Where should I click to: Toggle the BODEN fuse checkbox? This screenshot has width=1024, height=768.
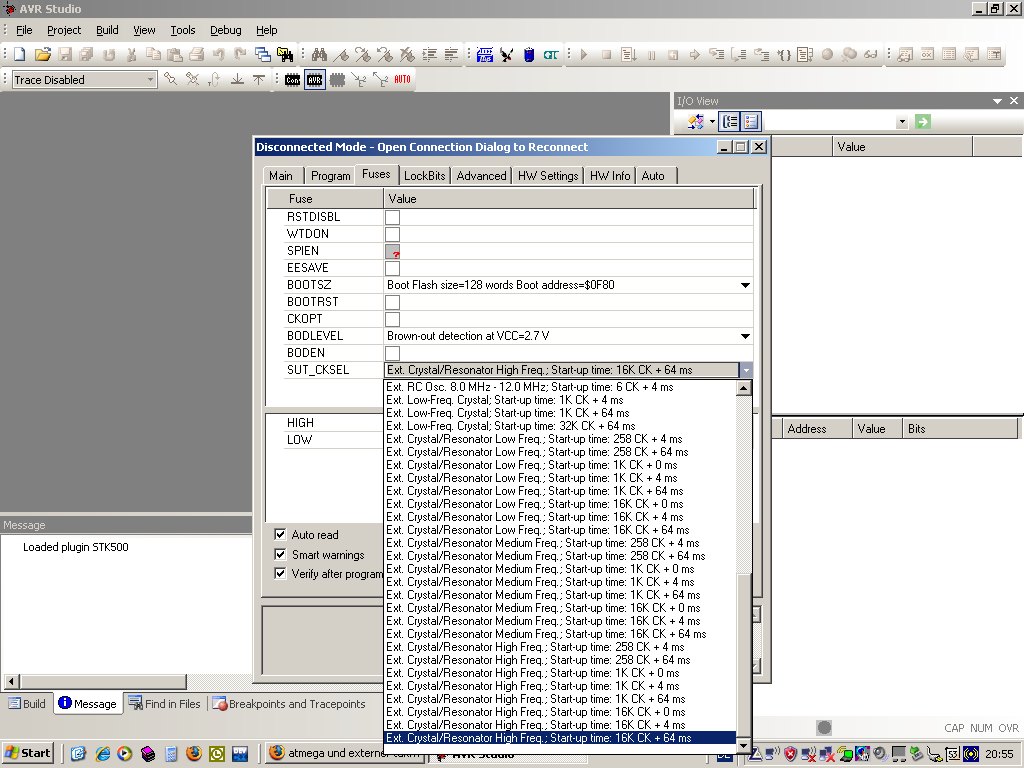(392, 353)
